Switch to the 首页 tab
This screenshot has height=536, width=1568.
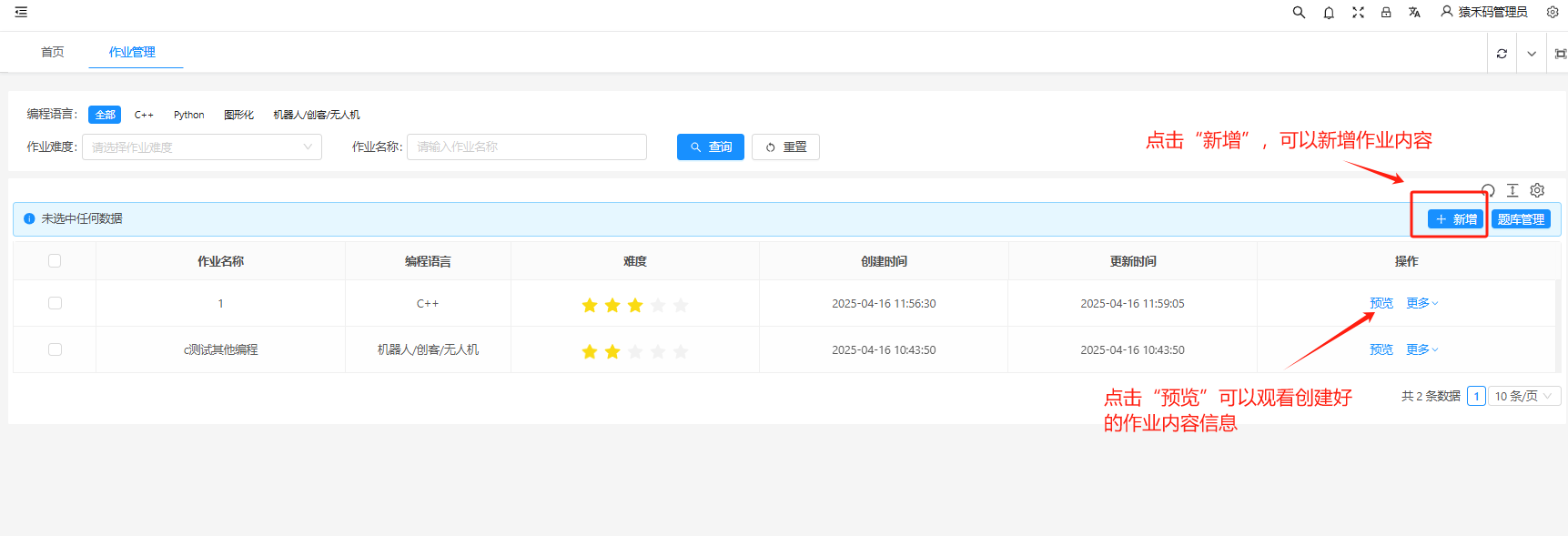[53, 52]
